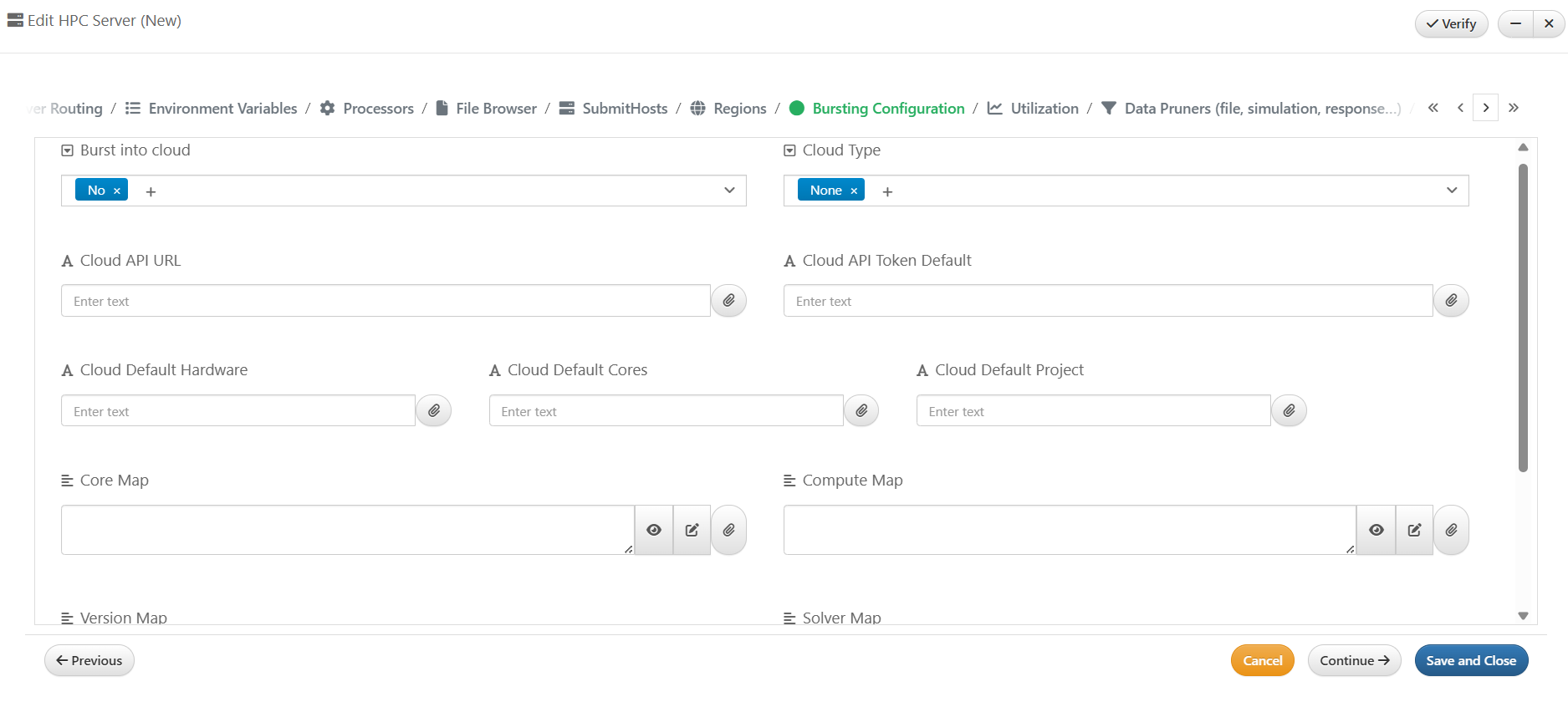The width and height of the screenshot is (1568, 702).
Task: Click the attachment icon for Cloud API Token Default
Action: coord(1451,301)
